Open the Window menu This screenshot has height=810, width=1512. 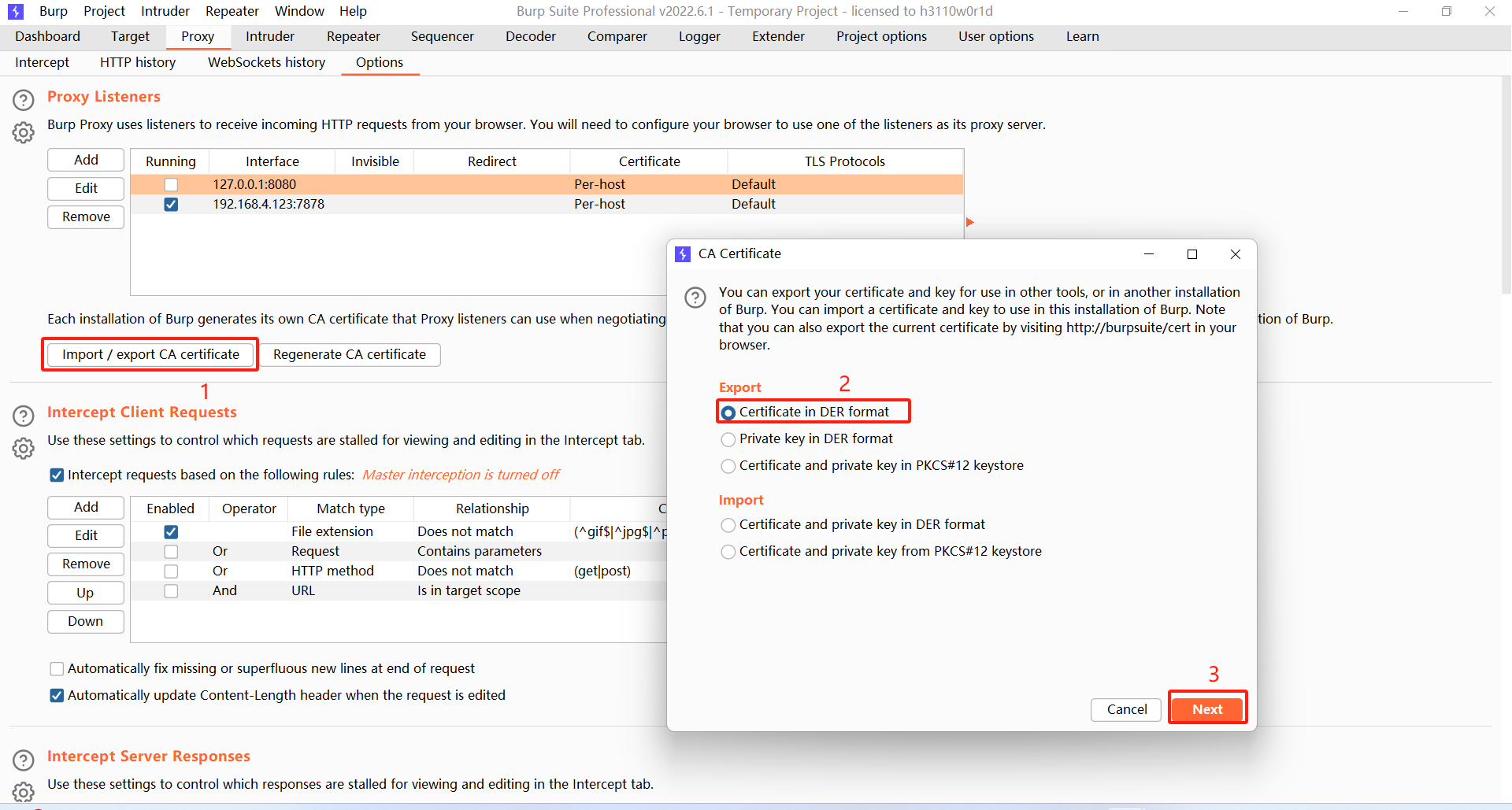[299, 11]
